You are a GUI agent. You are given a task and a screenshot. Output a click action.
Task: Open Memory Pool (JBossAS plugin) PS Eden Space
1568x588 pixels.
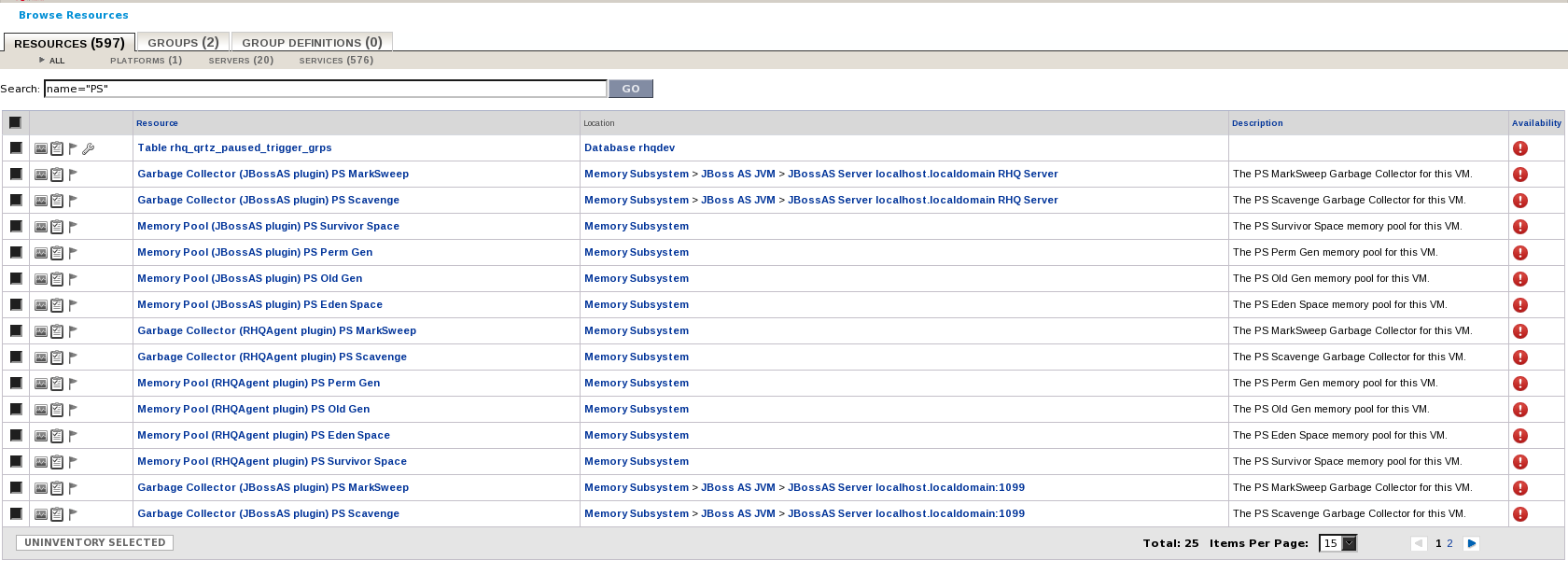coord(259,304)
